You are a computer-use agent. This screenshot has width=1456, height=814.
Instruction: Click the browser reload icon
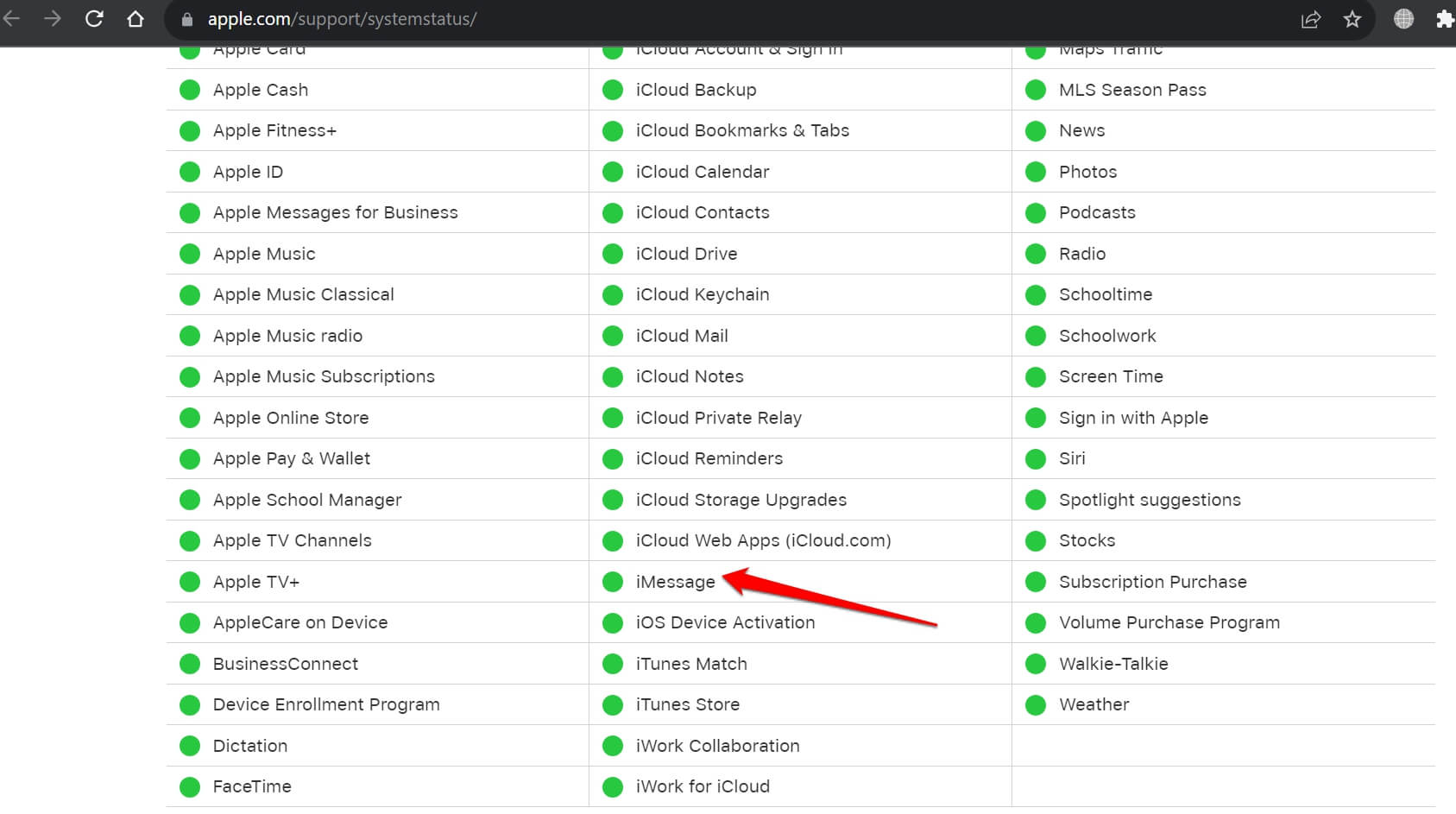tap(94, 19)
